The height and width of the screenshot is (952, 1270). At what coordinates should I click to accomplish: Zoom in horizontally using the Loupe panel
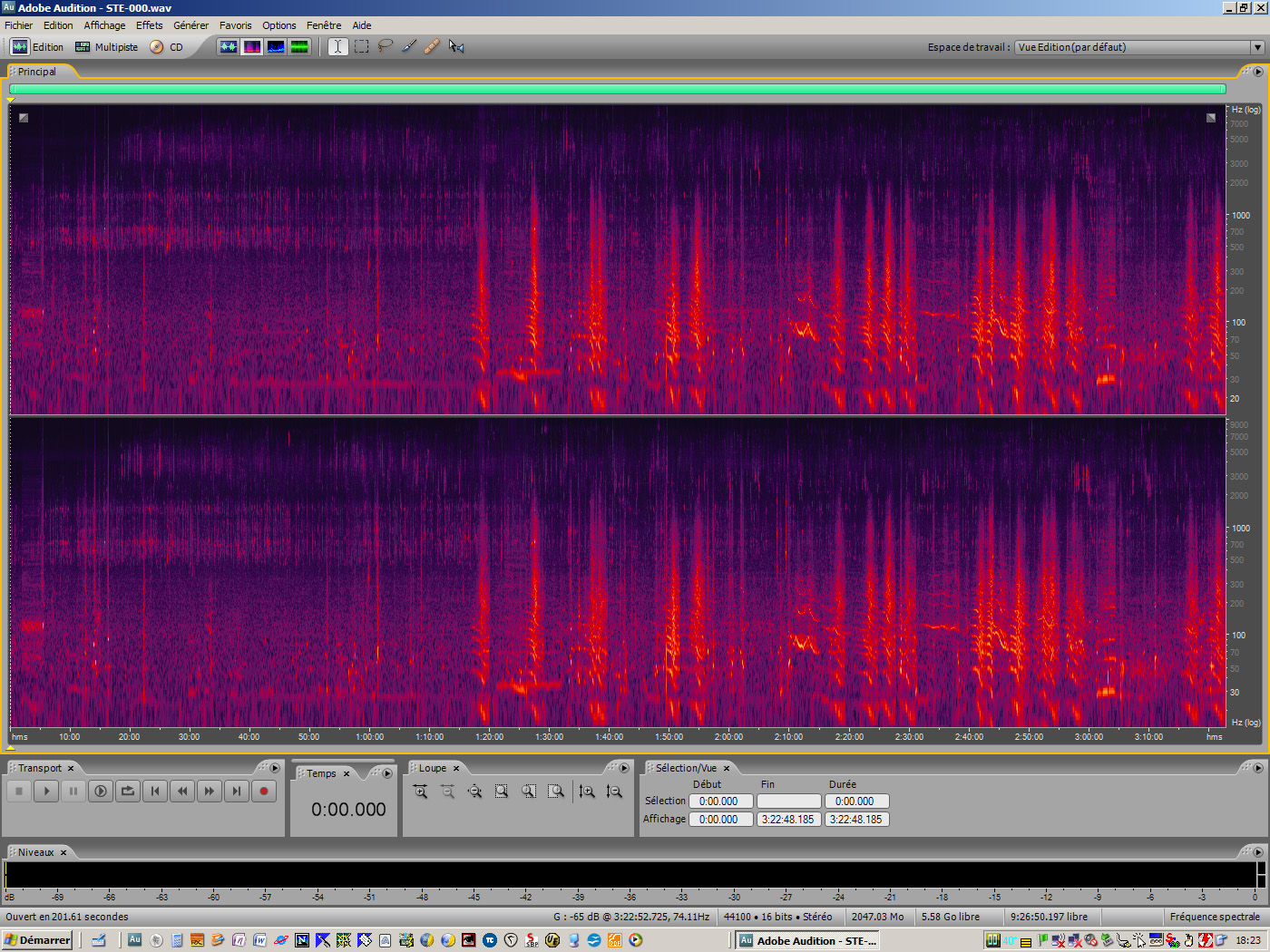pos(421,791)
